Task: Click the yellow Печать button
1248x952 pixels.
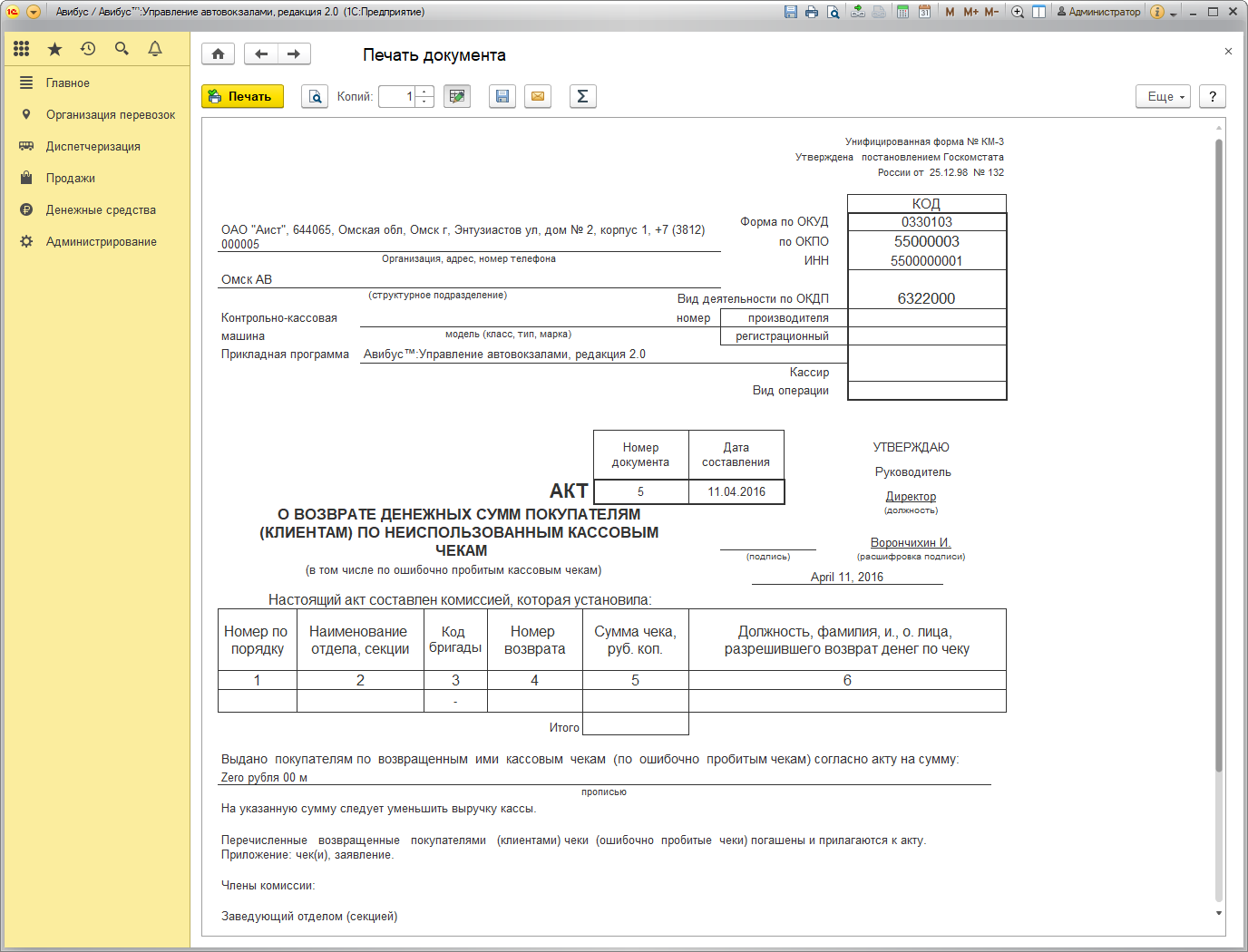Action: pos(242,96)
